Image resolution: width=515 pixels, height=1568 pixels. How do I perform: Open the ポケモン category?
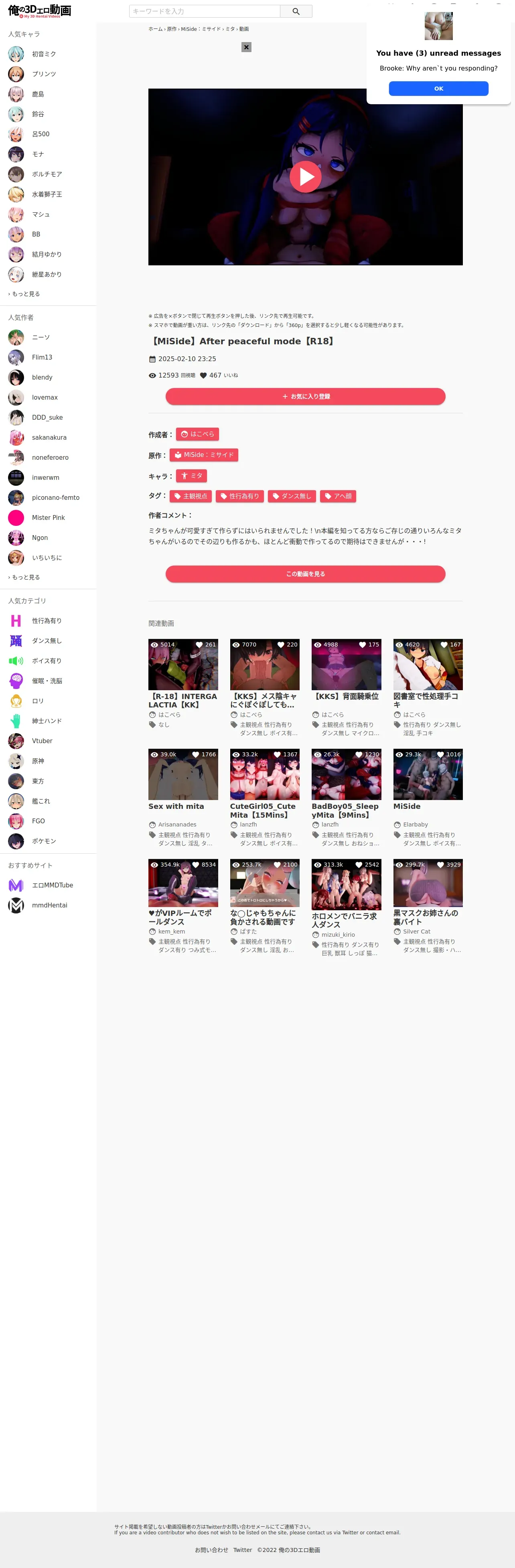coord(44,841)
